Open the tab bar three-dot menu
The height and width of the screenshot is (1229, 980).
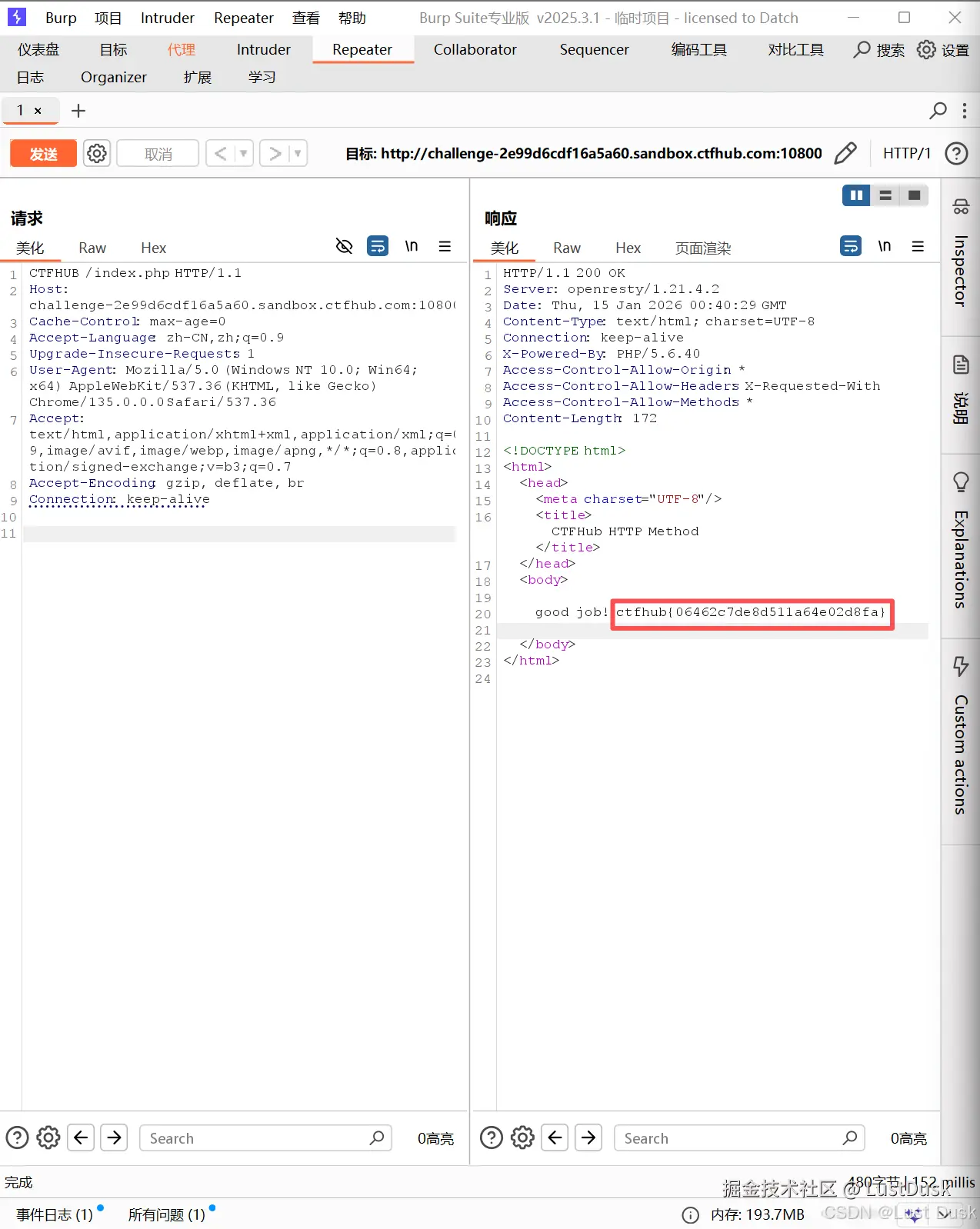coord(965,111)
